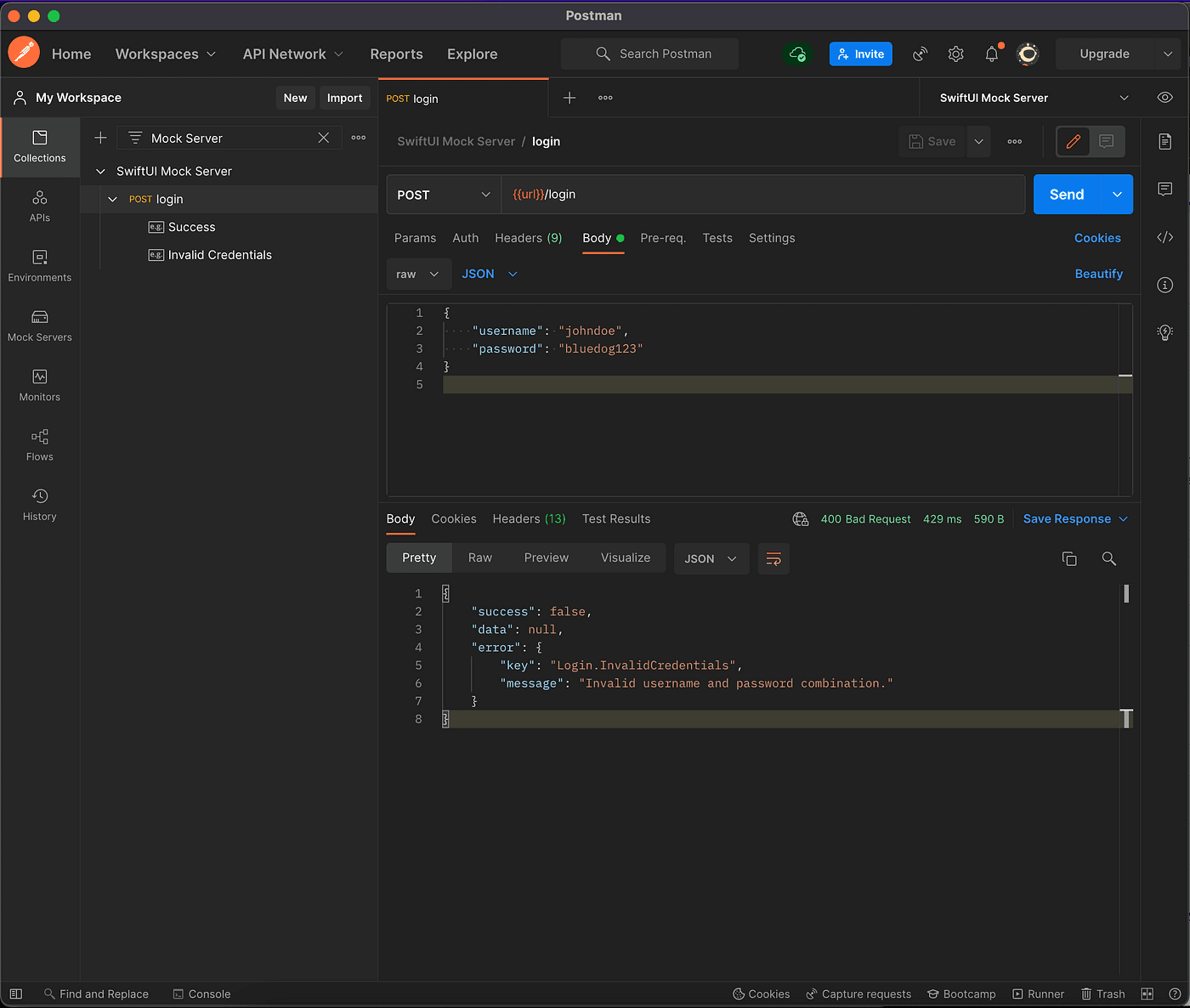The image size is (1190, 1008).
Task: Add a new request tab
Action: coord(569,98)
